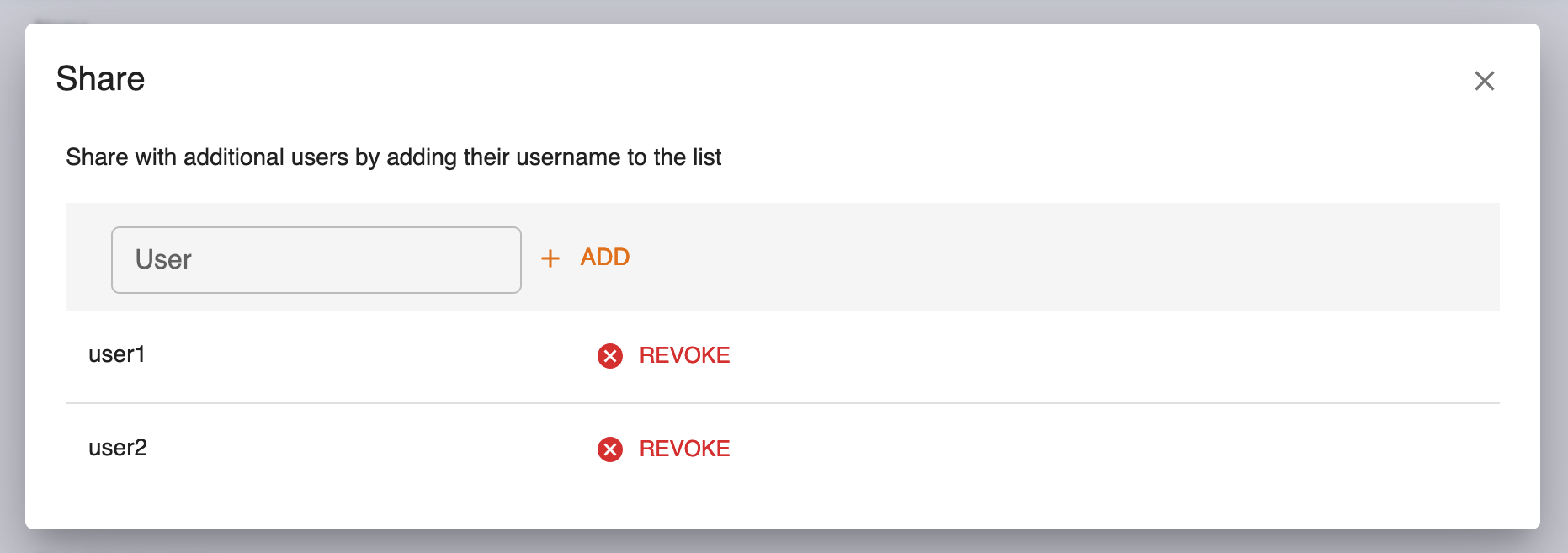Click empty gray area right of ADD
The image size is (1568, 553).
(1052, 257)
